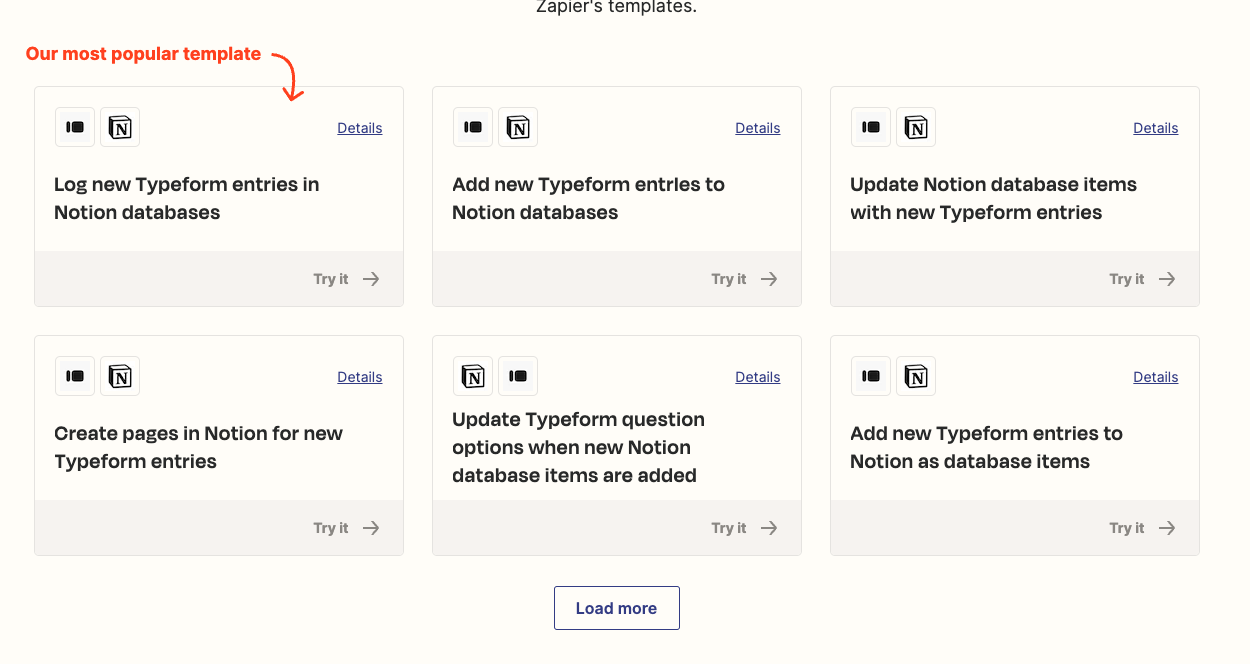Screen dimensions: 1250x664
Task: Open Details for 'Add new Typeform entries to Notion as database items'
Action: tap(1155, 376)
